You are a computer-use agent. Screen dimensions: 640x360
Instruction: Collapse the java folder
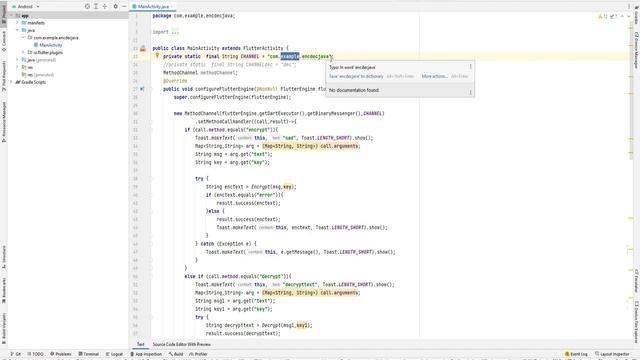tap(17, 30)
